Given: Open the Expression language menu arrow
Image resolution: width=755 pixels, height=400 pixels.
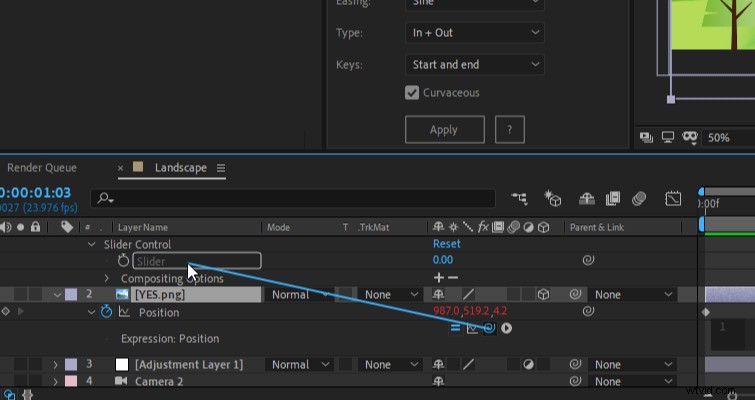Looking at the screenshot, I should coord(506,328).
